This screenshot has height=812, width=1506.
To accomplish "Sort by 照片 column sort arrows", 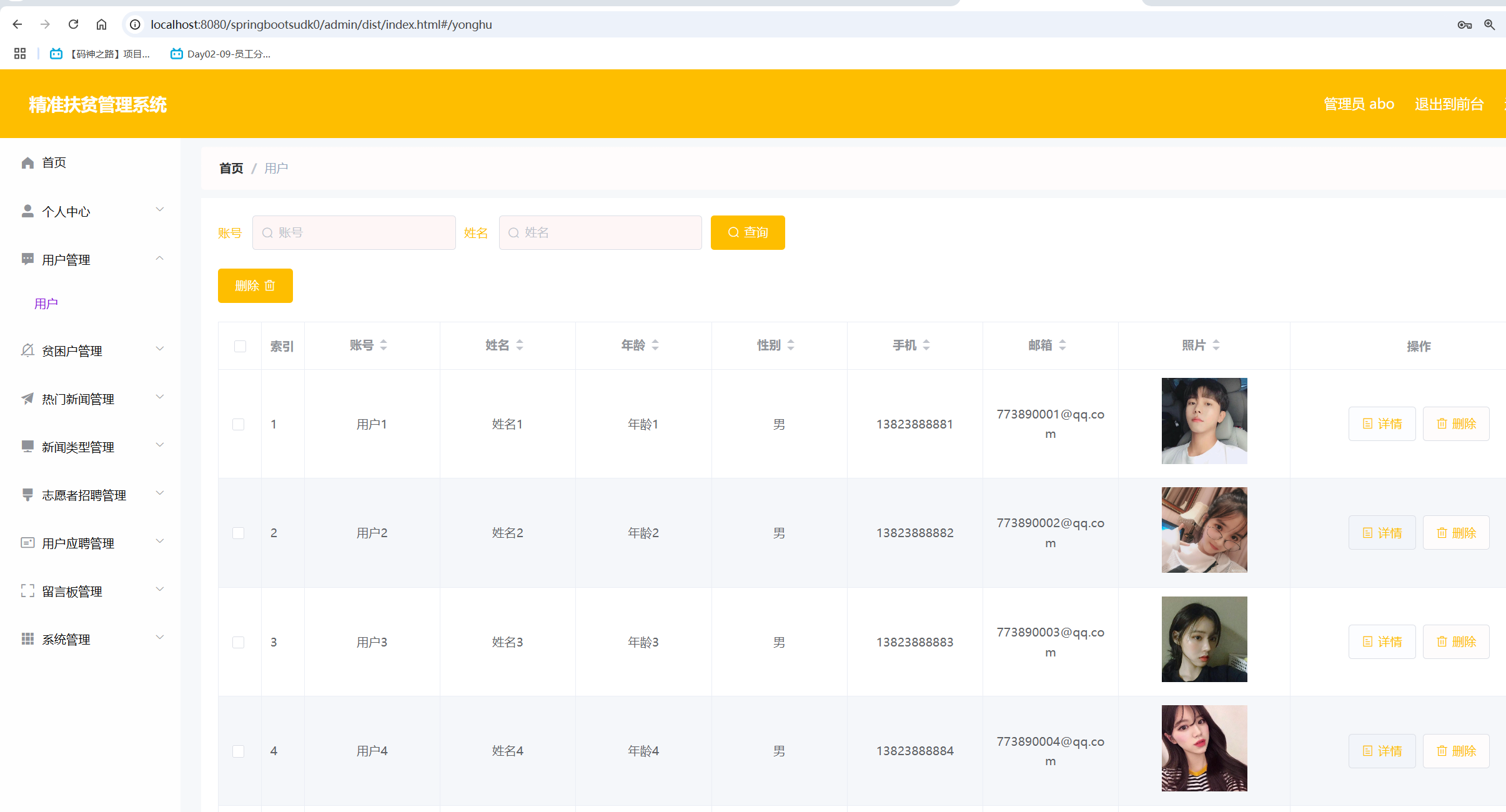I will tap(1216, 345).
